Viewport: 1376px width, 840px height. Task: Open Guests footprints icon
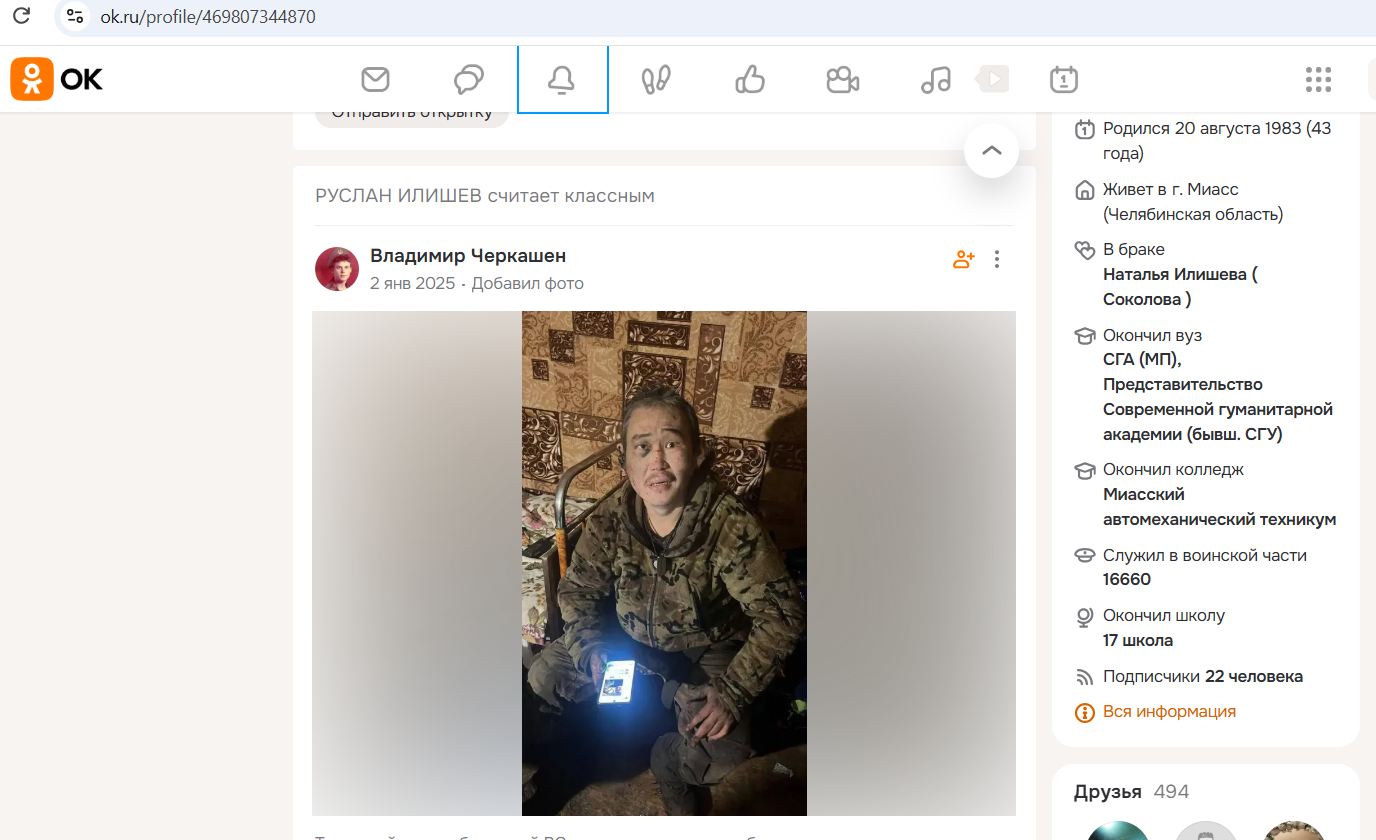656,79
